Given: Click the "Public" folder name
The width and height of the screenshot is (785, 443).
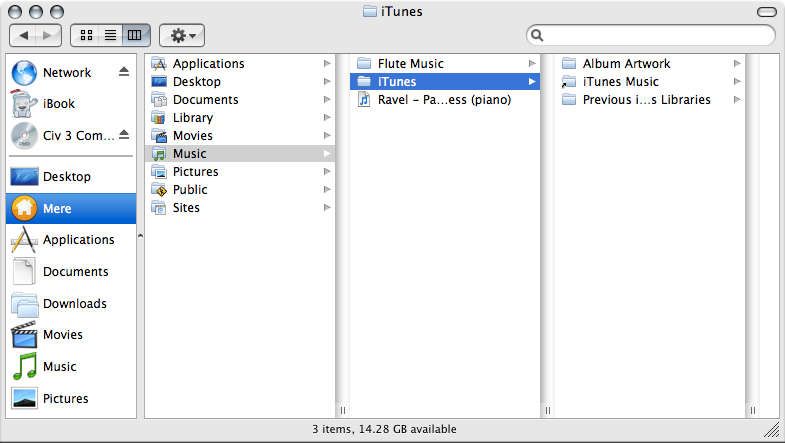Looking at the screenshot, I should [190, 190].
